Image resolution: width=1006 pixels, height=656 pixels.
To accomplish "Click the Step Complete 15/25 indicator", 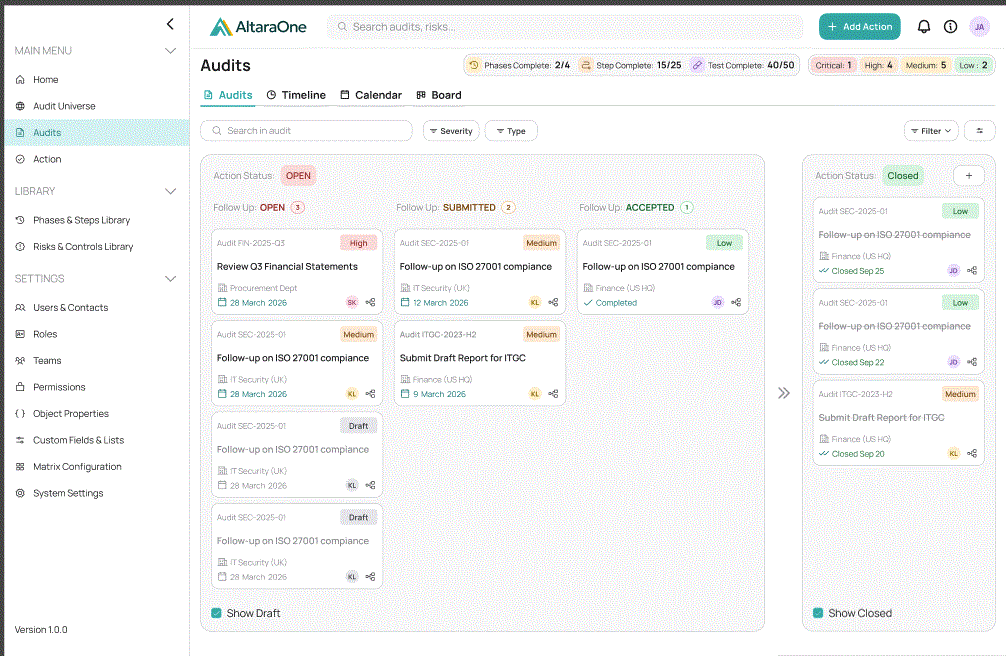I will tap(631, 65).
